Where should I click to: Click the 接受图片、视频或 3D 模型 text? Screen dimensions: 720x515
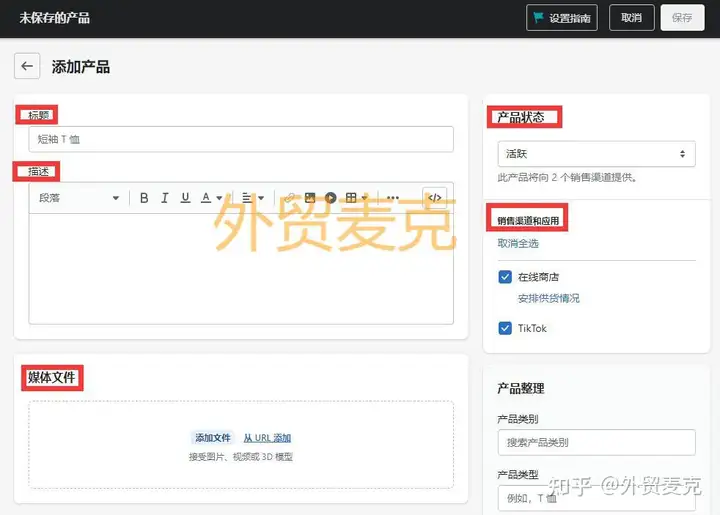pyautogui.click(x=241, y=457)
